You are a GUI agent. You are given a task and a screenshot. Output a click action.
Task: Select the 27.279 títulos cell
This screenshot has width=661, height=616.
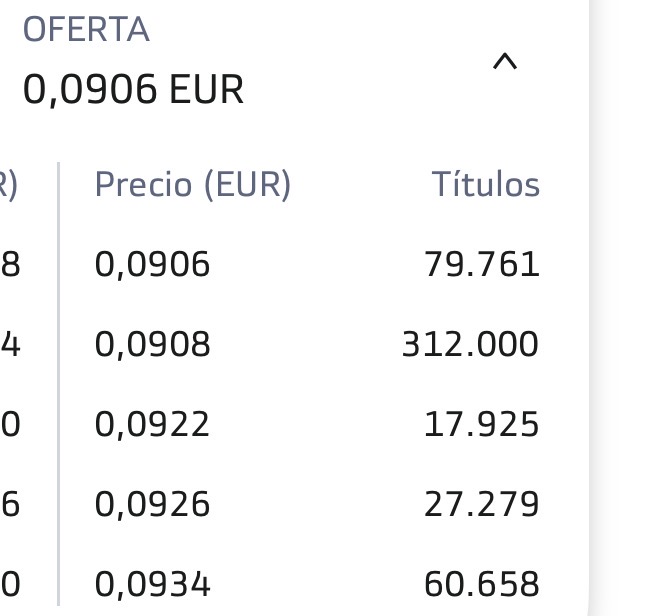(x=481, y=504)
